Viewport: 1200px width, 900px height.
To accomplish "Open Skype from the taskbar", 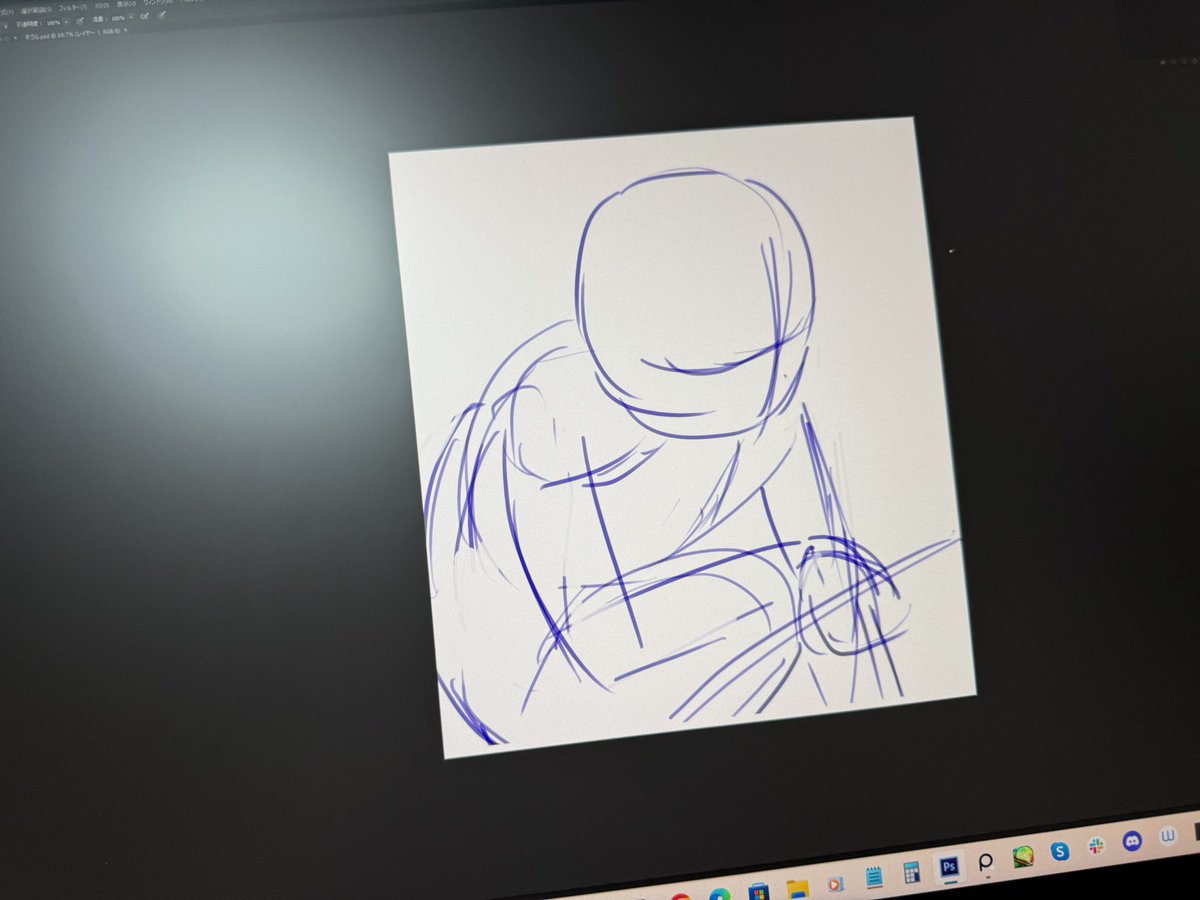I will point(1060,850).
